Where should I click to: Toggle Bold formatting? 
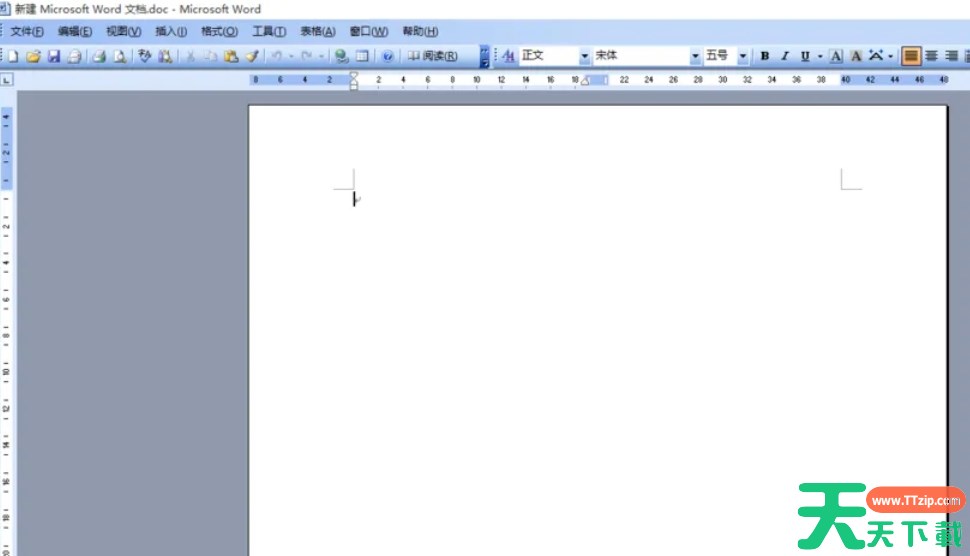(765, 56)
